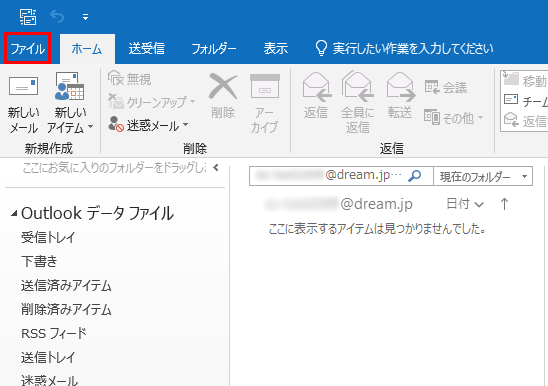Click the 会議 meeting button
The height and width of the screenshot is (386, 548).
coord(446,87)
